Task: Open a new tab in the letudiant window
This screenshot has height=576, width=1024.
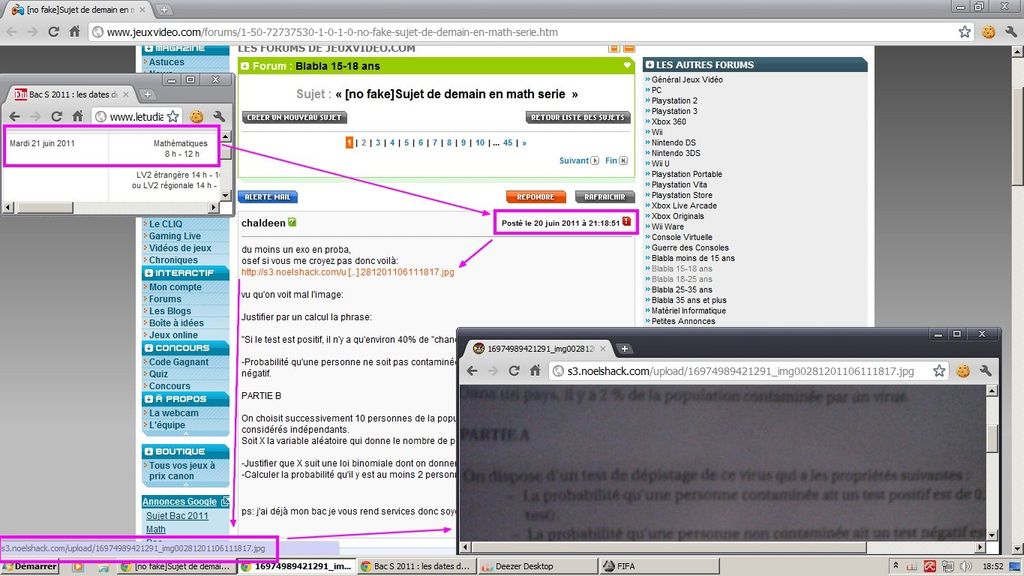Action: click(x=148, y=95)
